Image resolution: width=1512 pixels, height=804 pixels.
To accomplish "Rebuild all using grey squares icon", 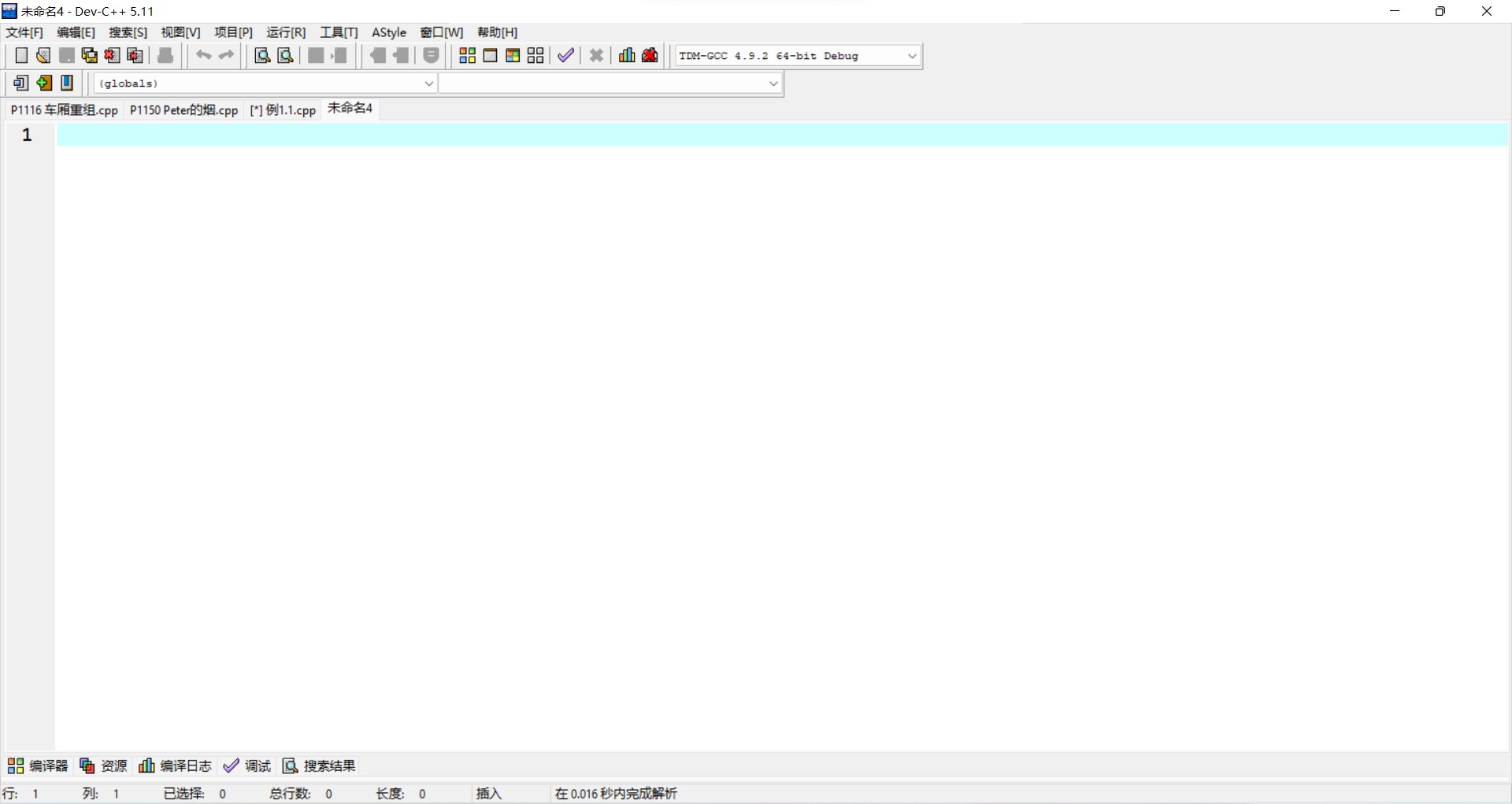I will tap(535, 55).
